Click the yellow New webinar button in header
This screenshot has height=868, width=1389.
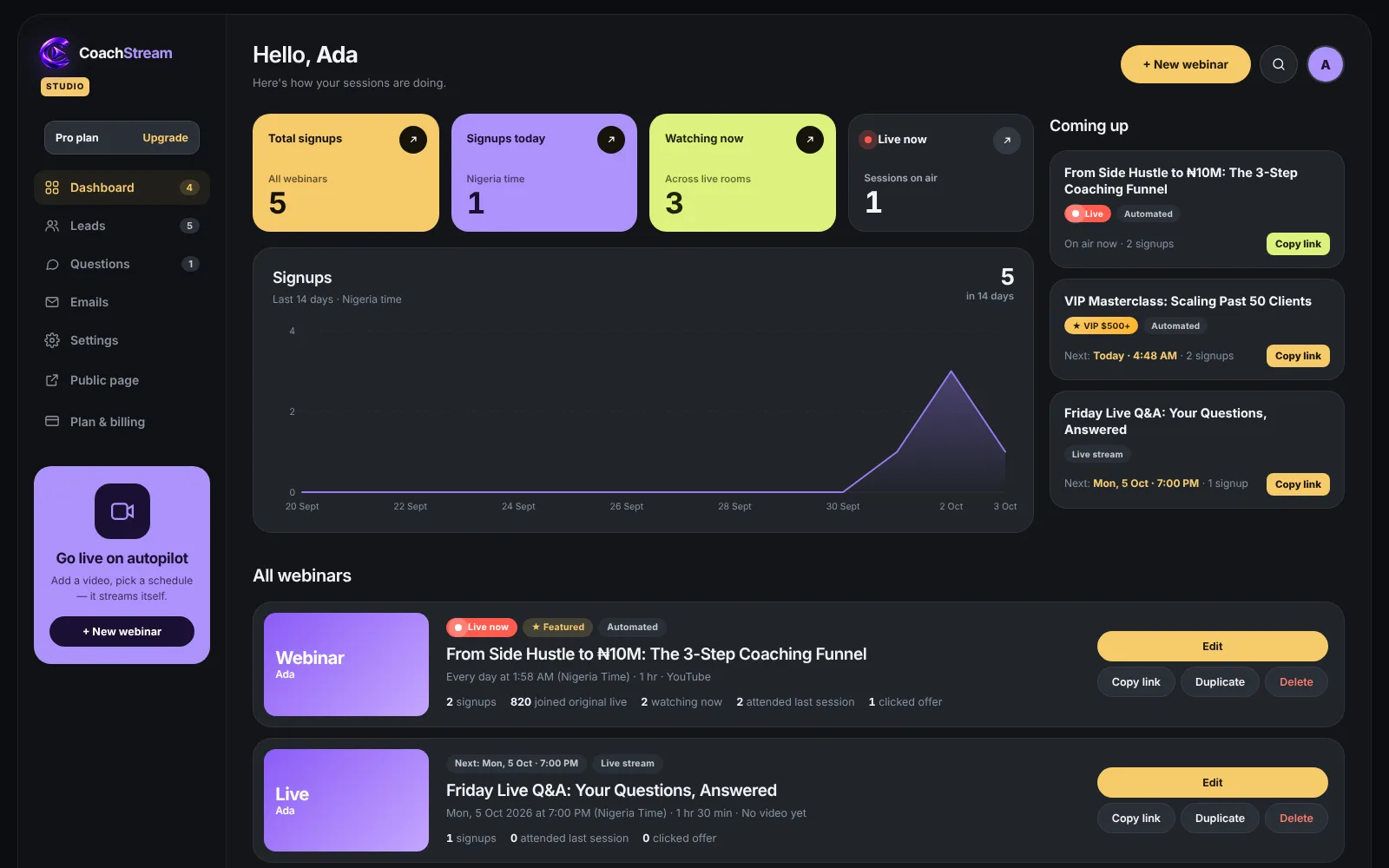pos(1186,64)
